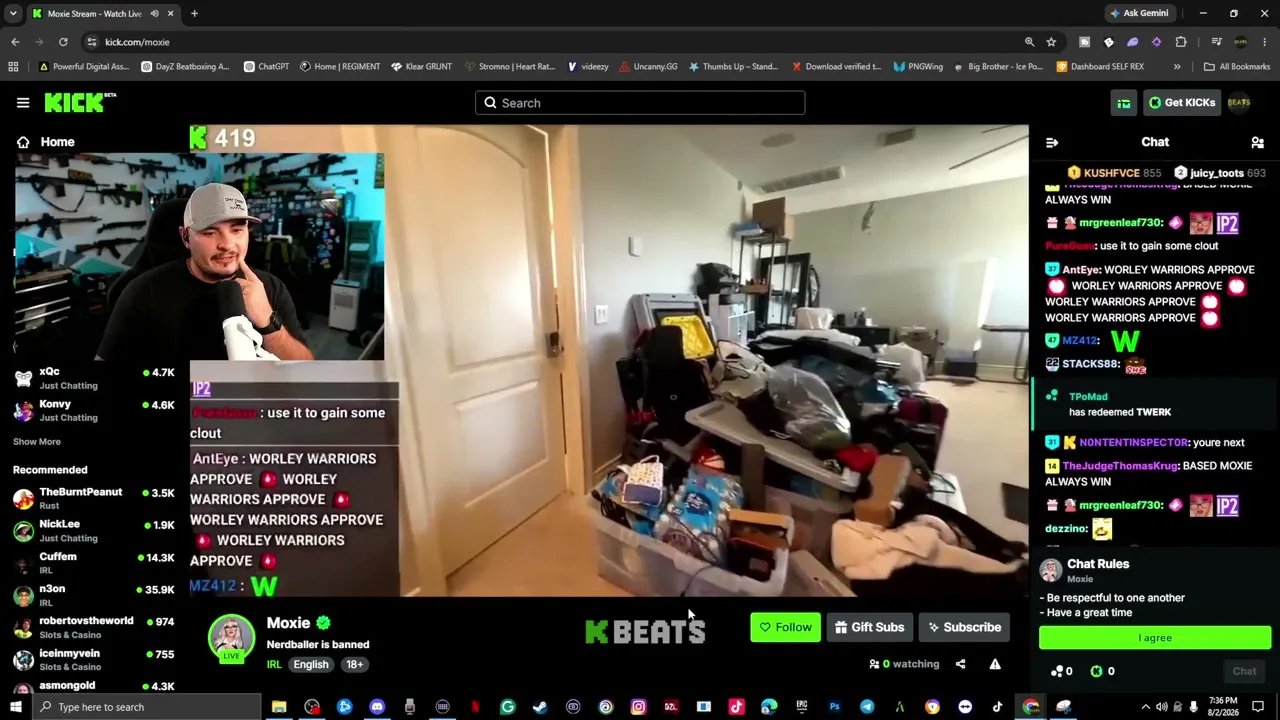This screenshot has width=1280, height=720.
Task: Subscribe to Moxie's channel
Action: pos(964,627)
